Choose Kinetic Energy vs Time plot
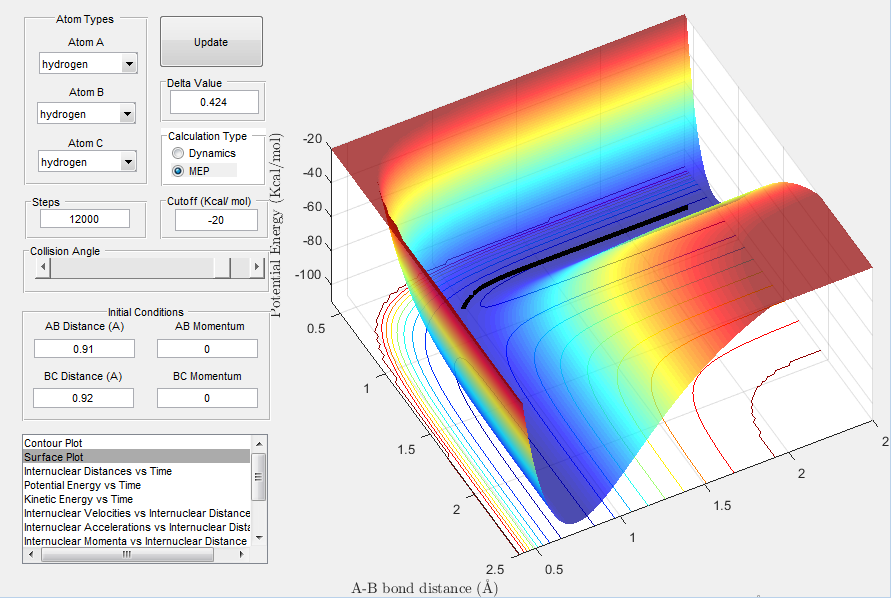Image resolution: width=891 pixels, height=598 pixels. [76, 499]
